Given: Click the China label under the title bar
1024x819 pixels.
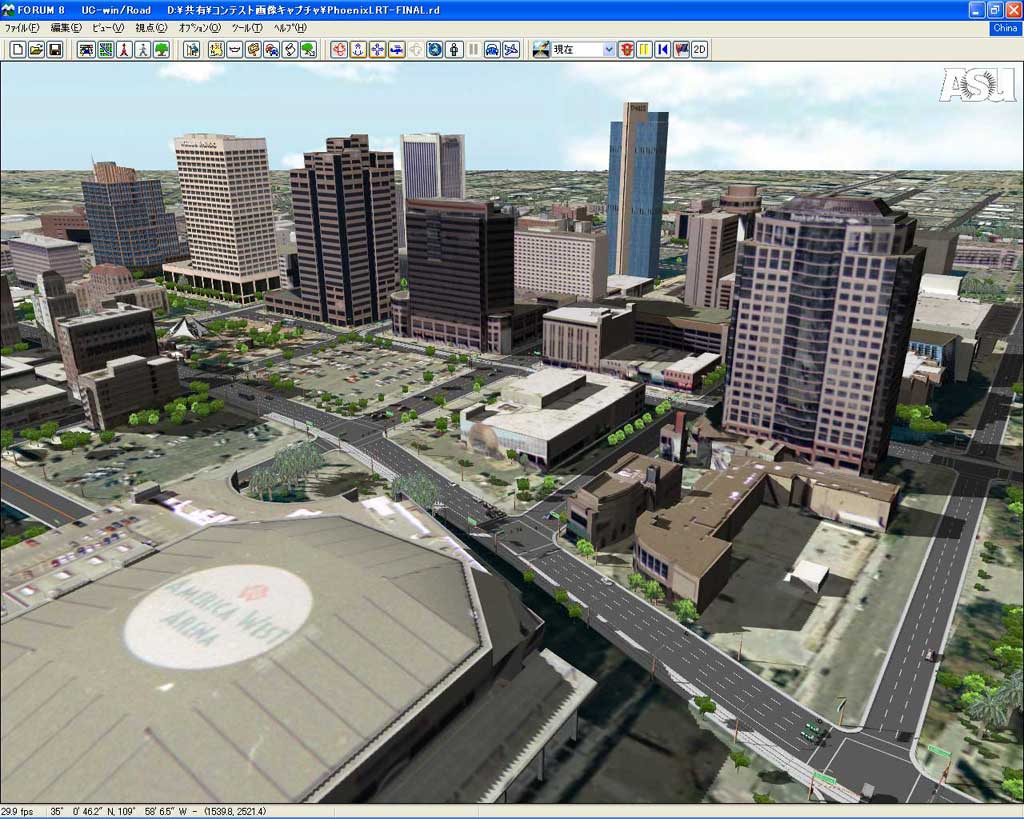Looking at the screenshot, I should click(x=1005, y=28).
